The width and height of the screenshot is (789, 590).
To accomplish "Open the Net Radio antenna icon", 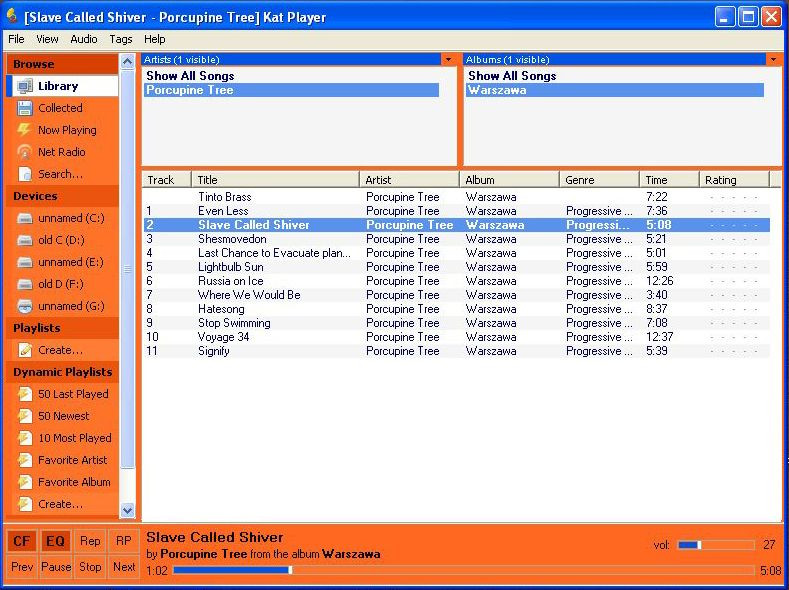I will coord(24,152).
